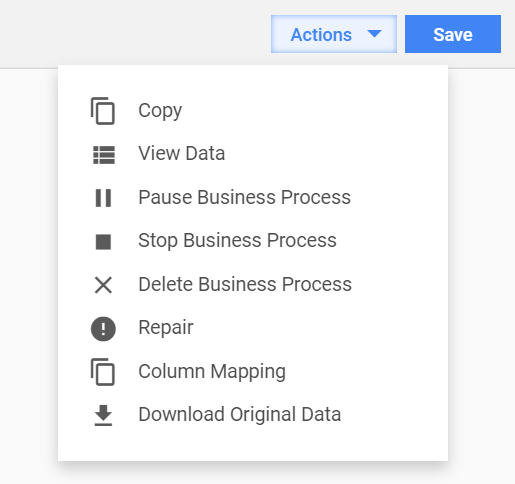Click the download arrow icon

[103, 416]
